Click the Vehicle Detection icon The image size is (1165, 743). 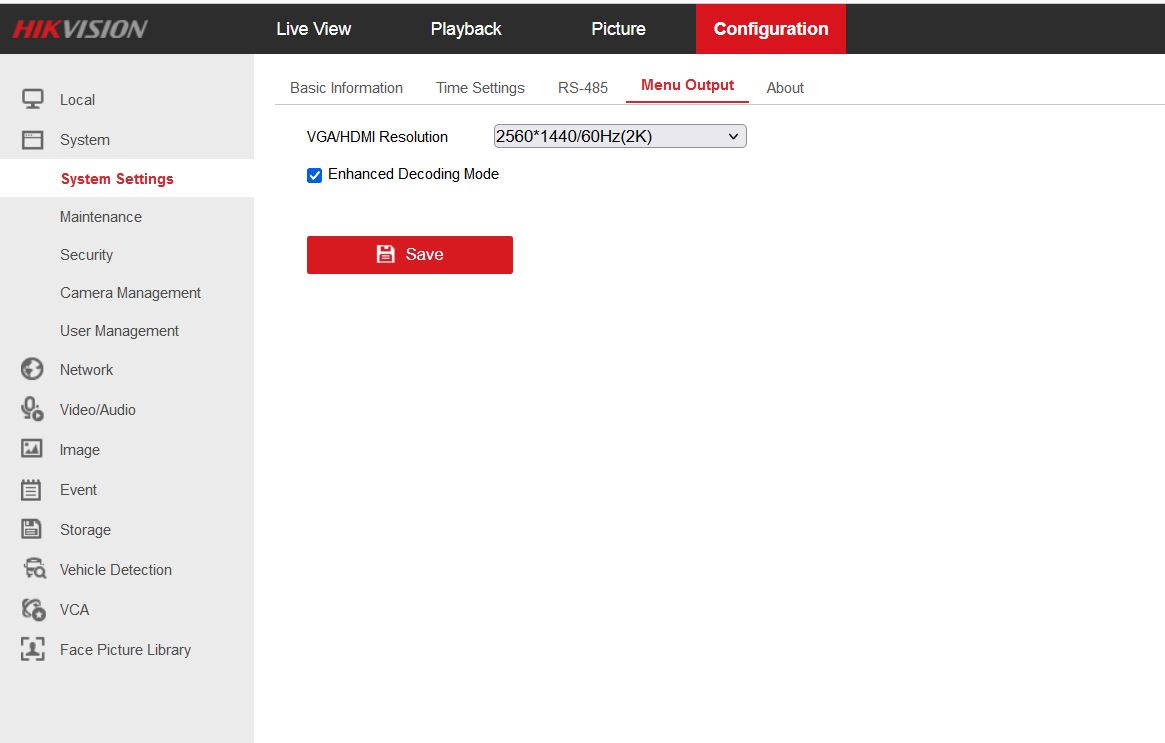click(34, 569)
